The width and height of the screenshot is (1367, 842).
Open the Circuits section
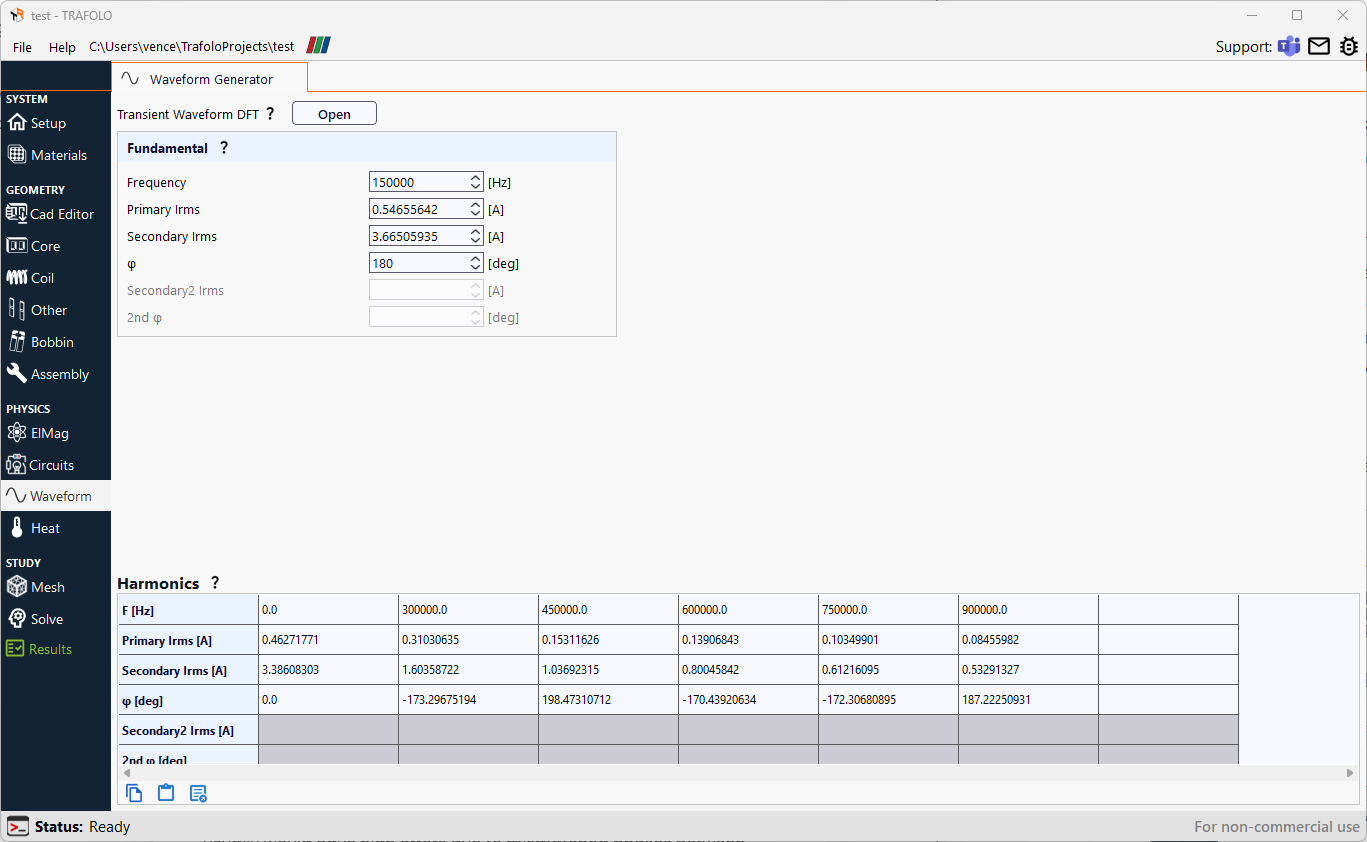(56, 465)
